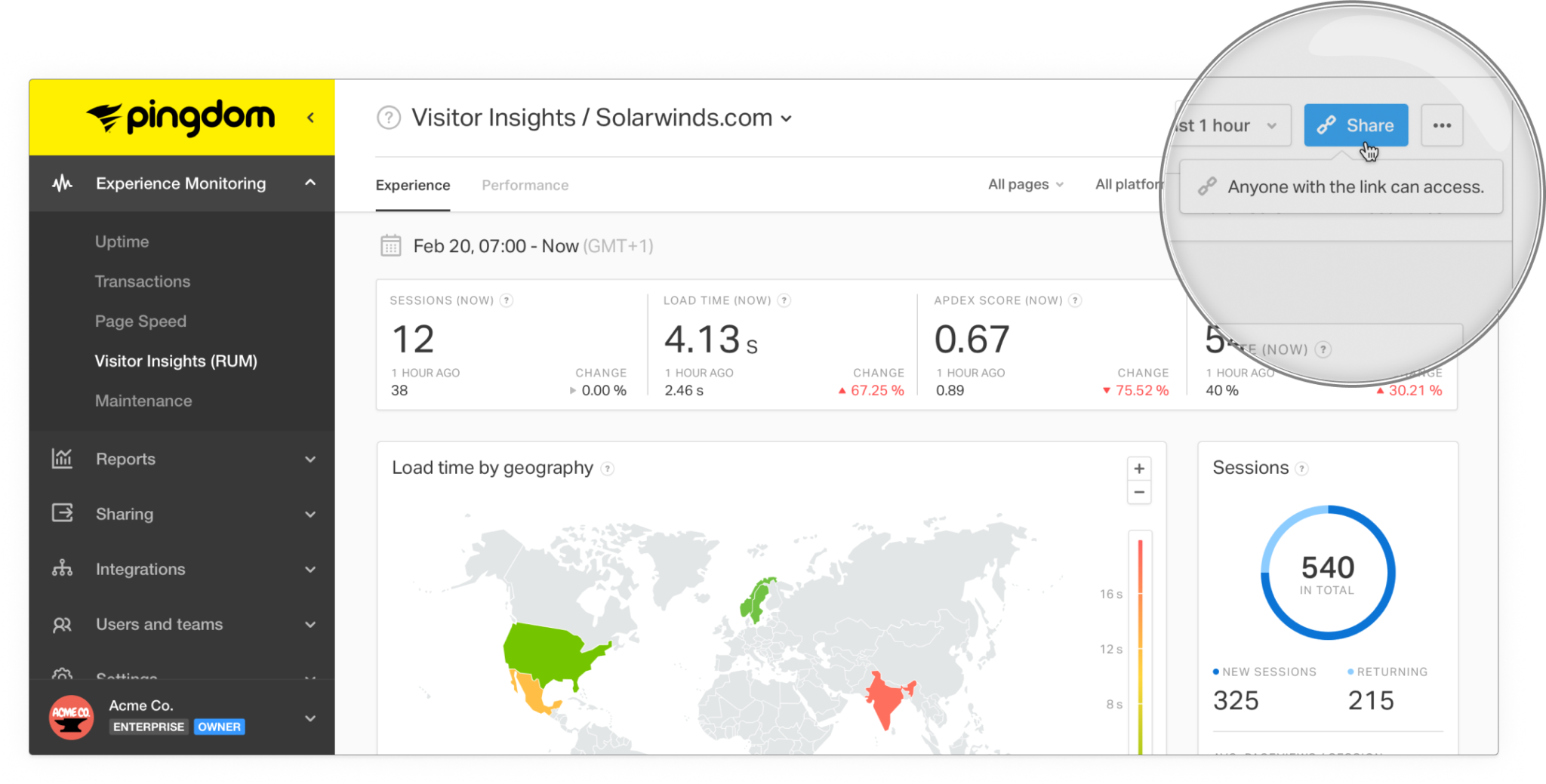Open Visitor Insights (RUM) in the sidebar
1546x784 pixels.
pos(177,361)
